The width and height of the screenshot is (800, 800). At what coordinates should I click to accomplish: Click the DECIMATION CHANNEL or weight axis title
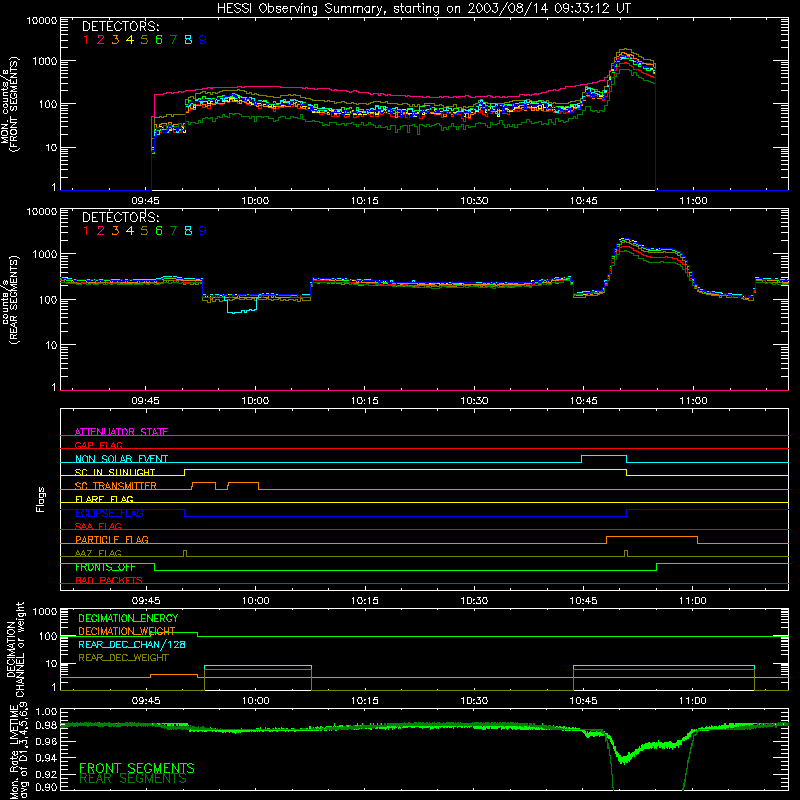15,649
